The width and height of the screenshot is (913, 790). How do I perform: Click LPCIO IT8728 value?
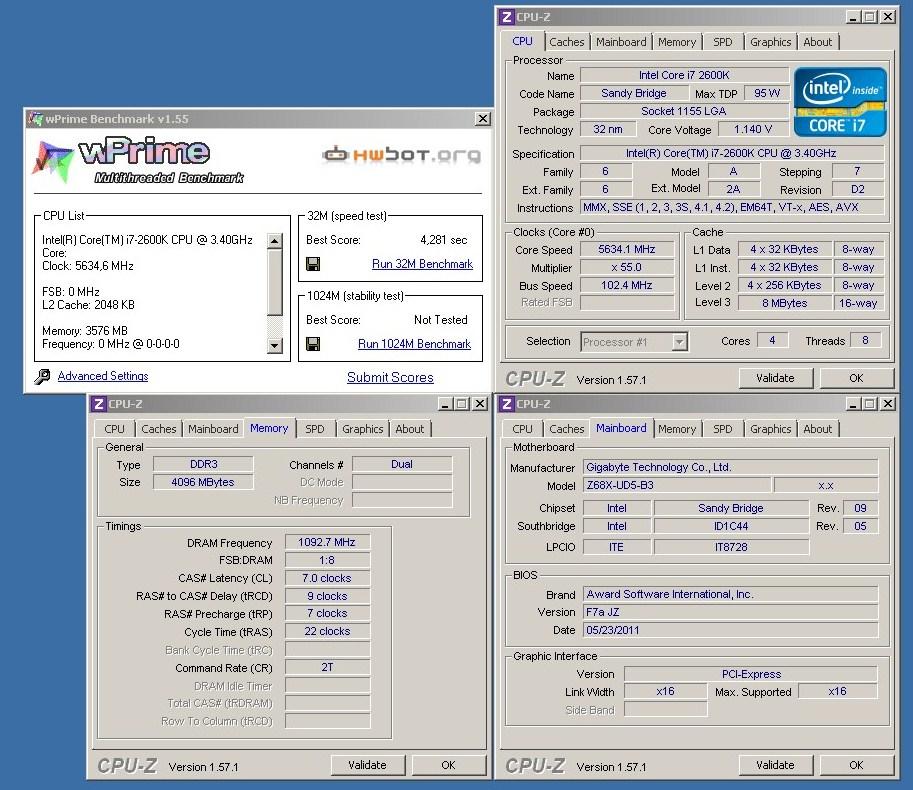tap(731, 547)
